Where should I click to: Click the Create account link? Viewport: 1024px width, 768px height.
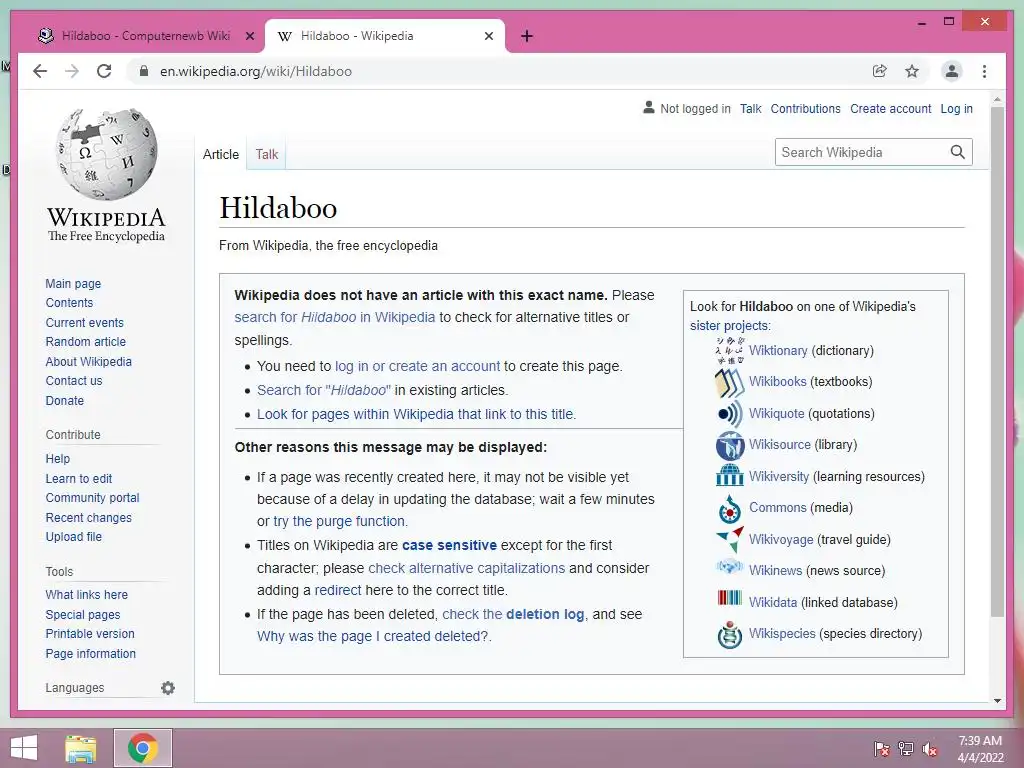(x=890, y=109)
